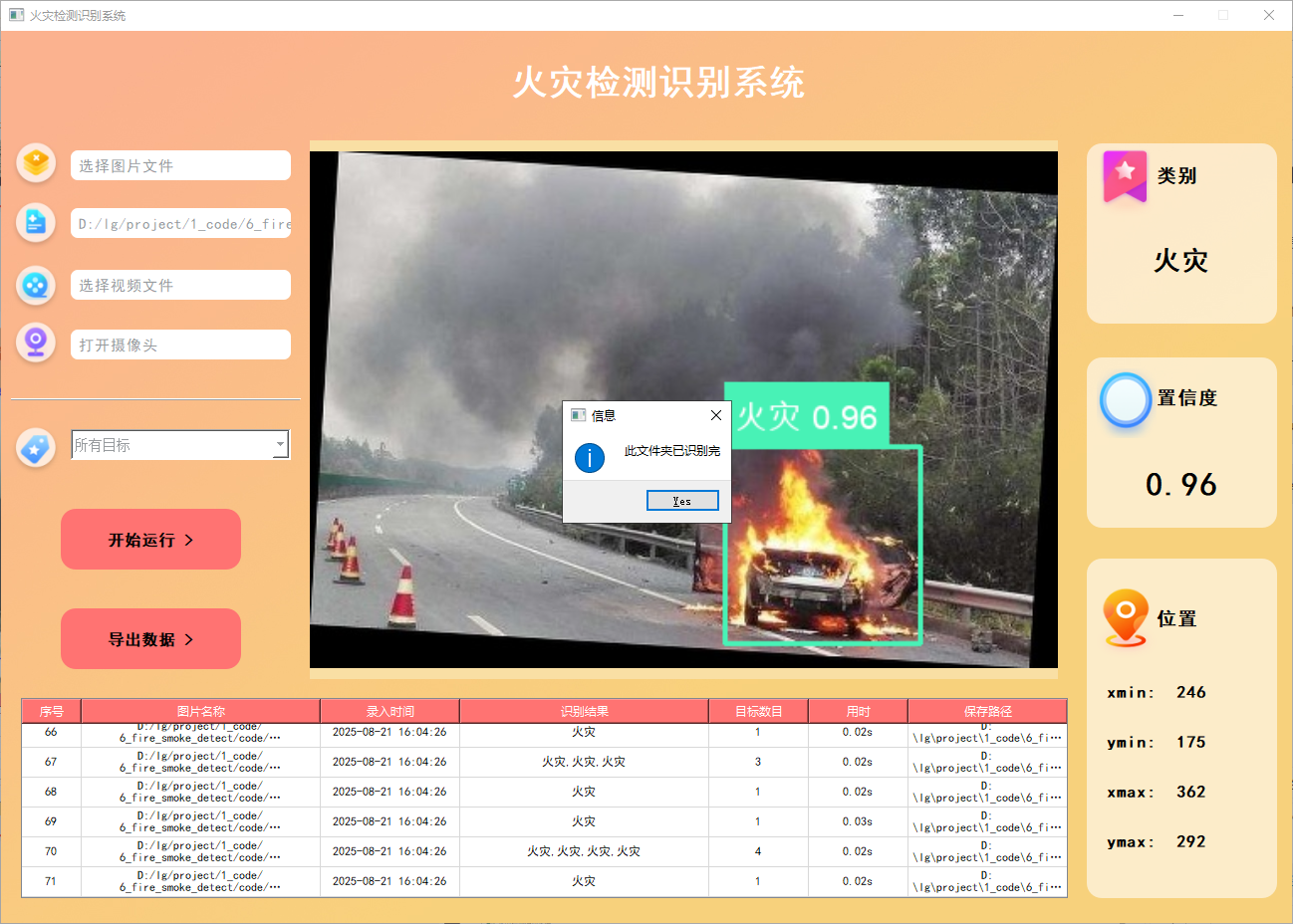
Task: Click the 用时 column header
Action: [x=858, y=711]
